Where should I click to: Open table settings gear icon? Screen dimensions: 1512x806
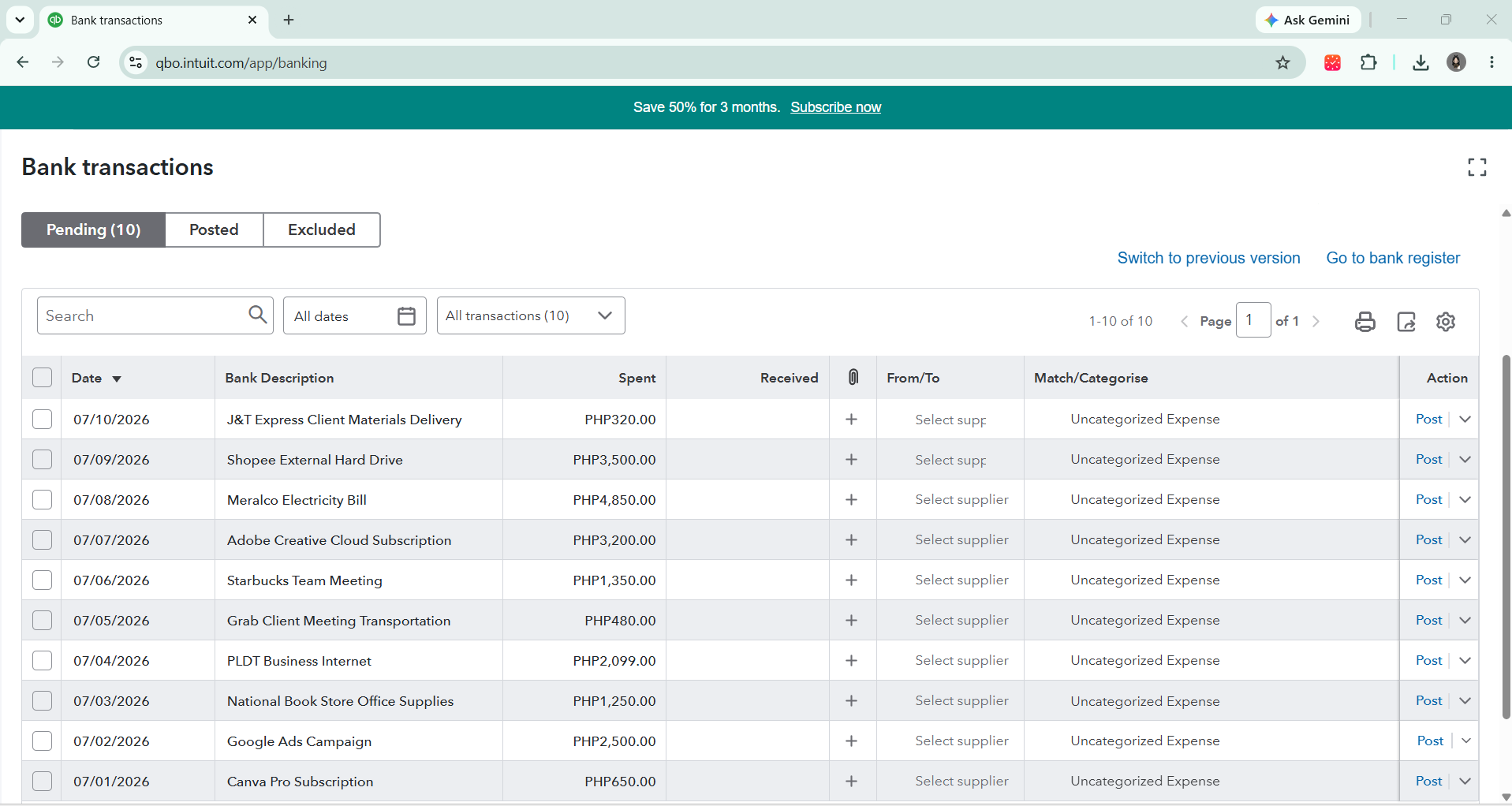coord(1446,322)
